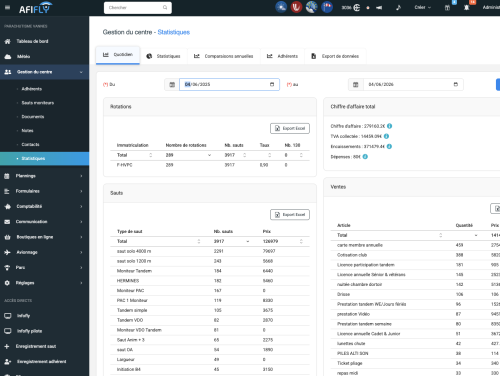Screen dimensions: 500x376
Task: Switch to the Quotidien tab
Action: (118, 55)
